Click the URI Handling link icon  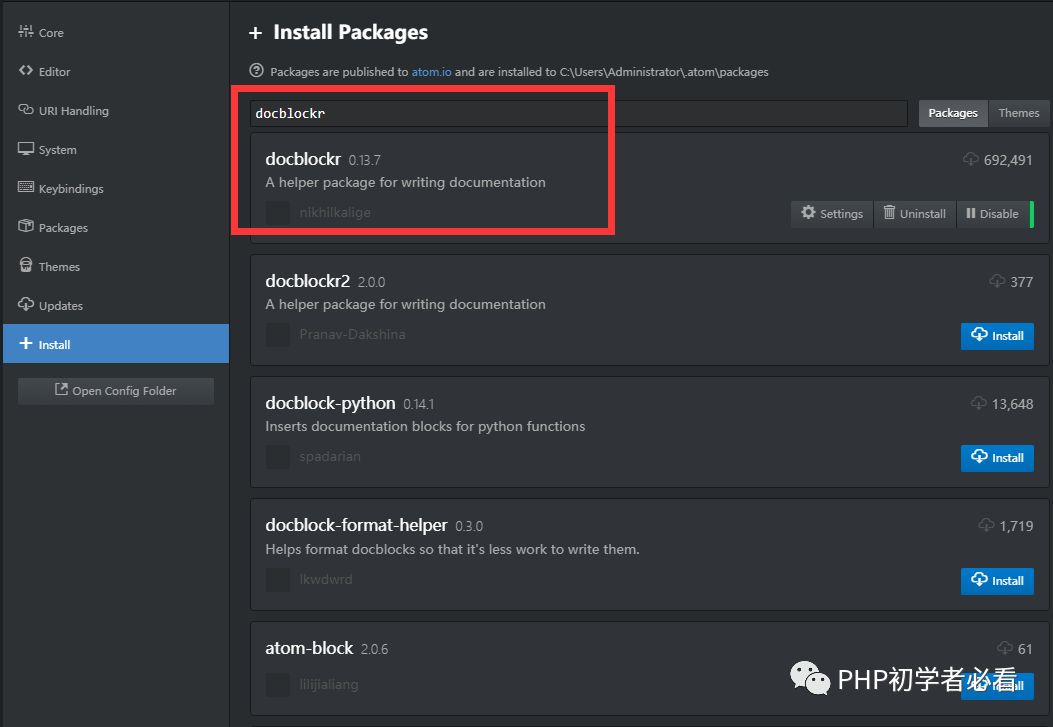pyautogui.click(x=26, y=110)
